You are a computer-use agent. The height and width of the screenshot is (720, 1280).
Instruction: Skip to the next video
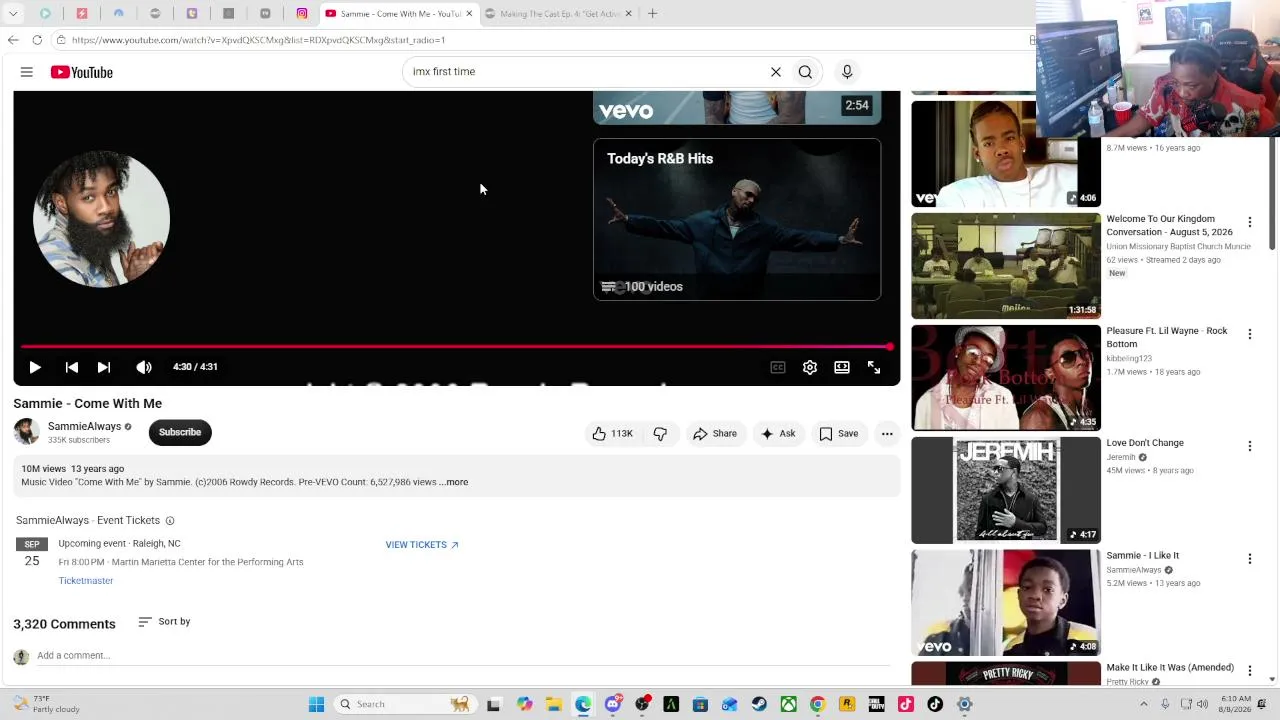point(104,367)
